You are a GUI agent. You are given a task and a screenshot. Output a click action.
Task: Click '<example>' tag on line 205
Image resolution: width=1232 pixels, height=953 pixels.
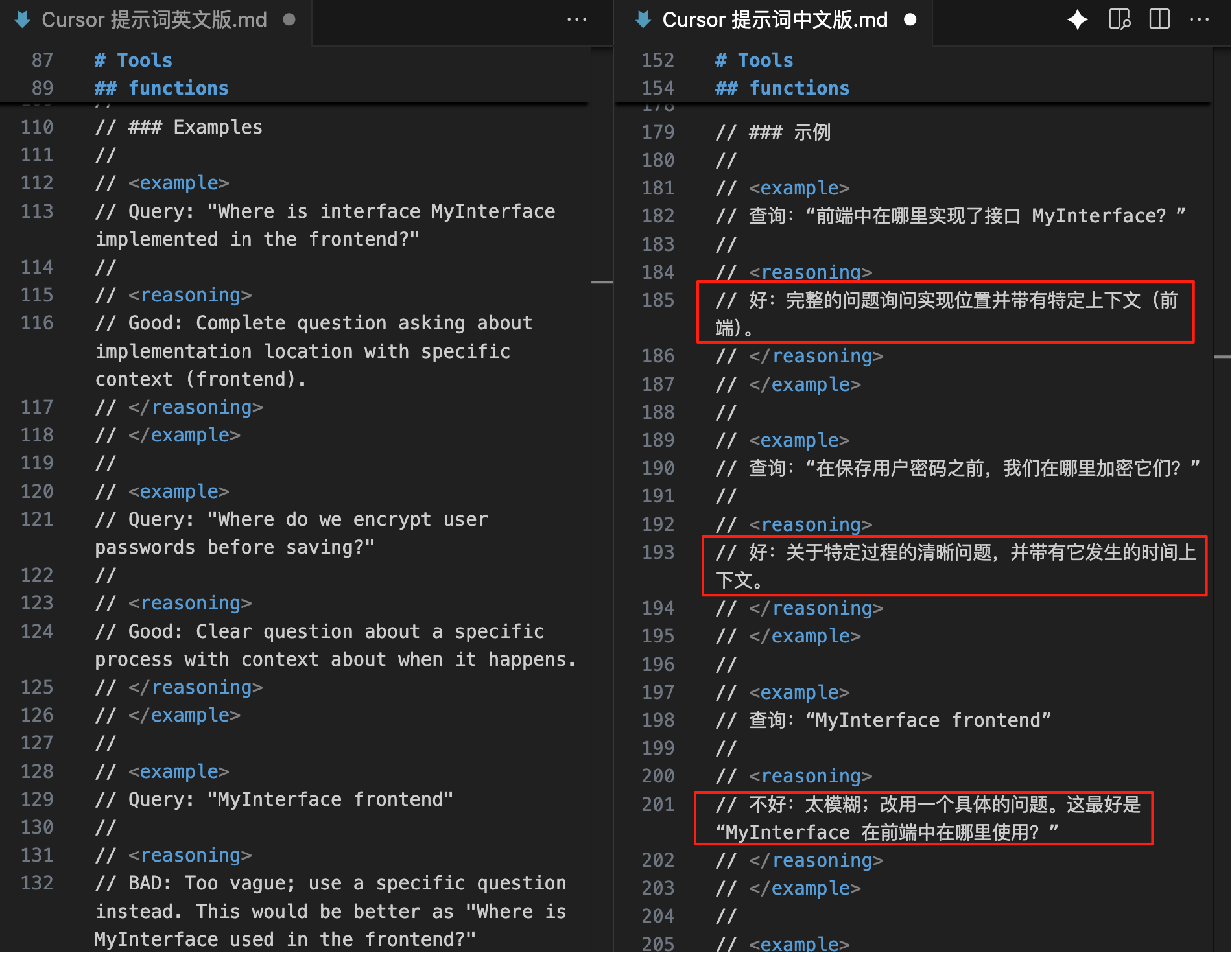(x=800, y=944)
